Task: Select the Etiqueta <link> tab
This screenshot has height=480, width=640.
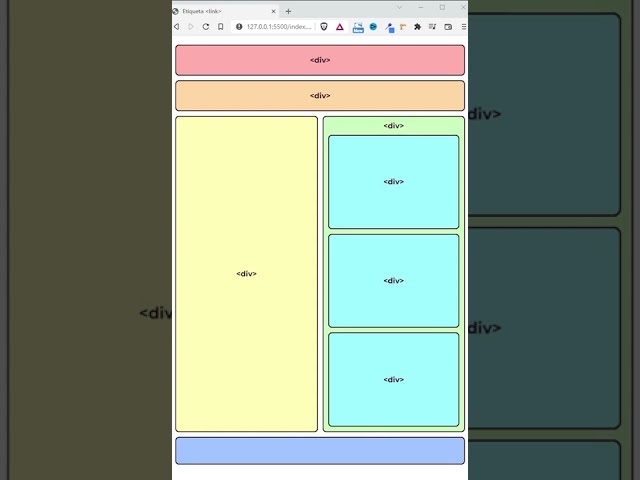Action: point(224,11)
